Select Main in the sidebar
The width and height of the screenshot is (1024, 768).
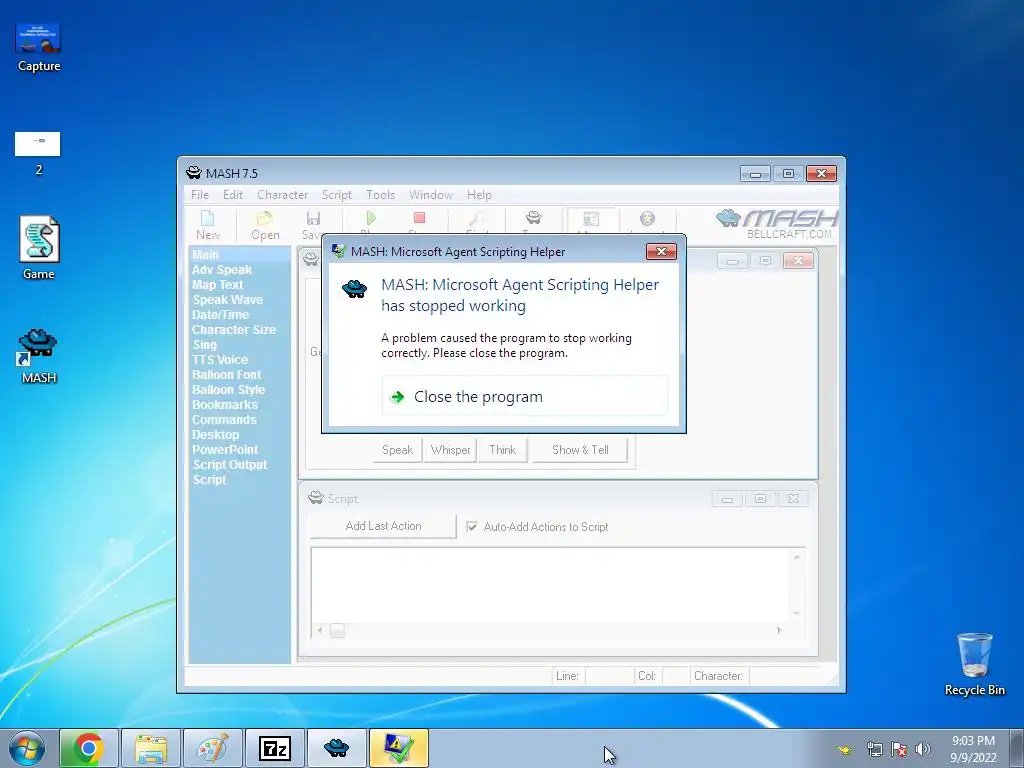[206, 255]
